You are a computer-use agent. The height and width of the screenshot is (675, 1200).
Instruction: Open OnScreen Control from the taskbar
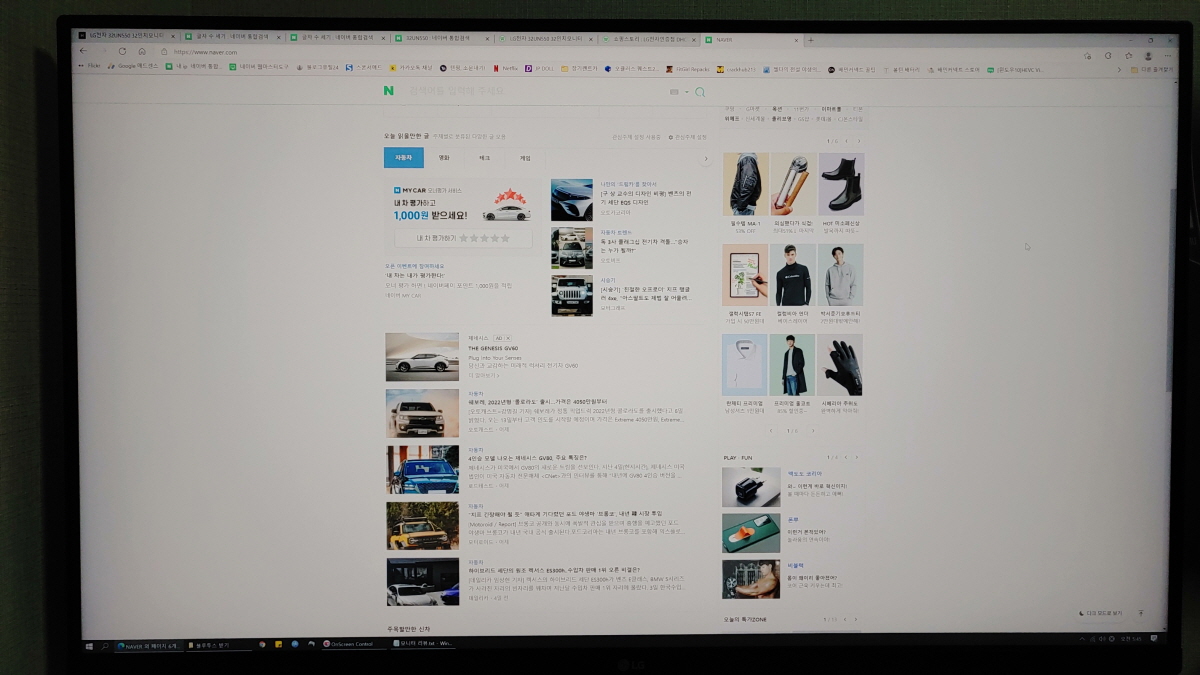tap(352, 644)
